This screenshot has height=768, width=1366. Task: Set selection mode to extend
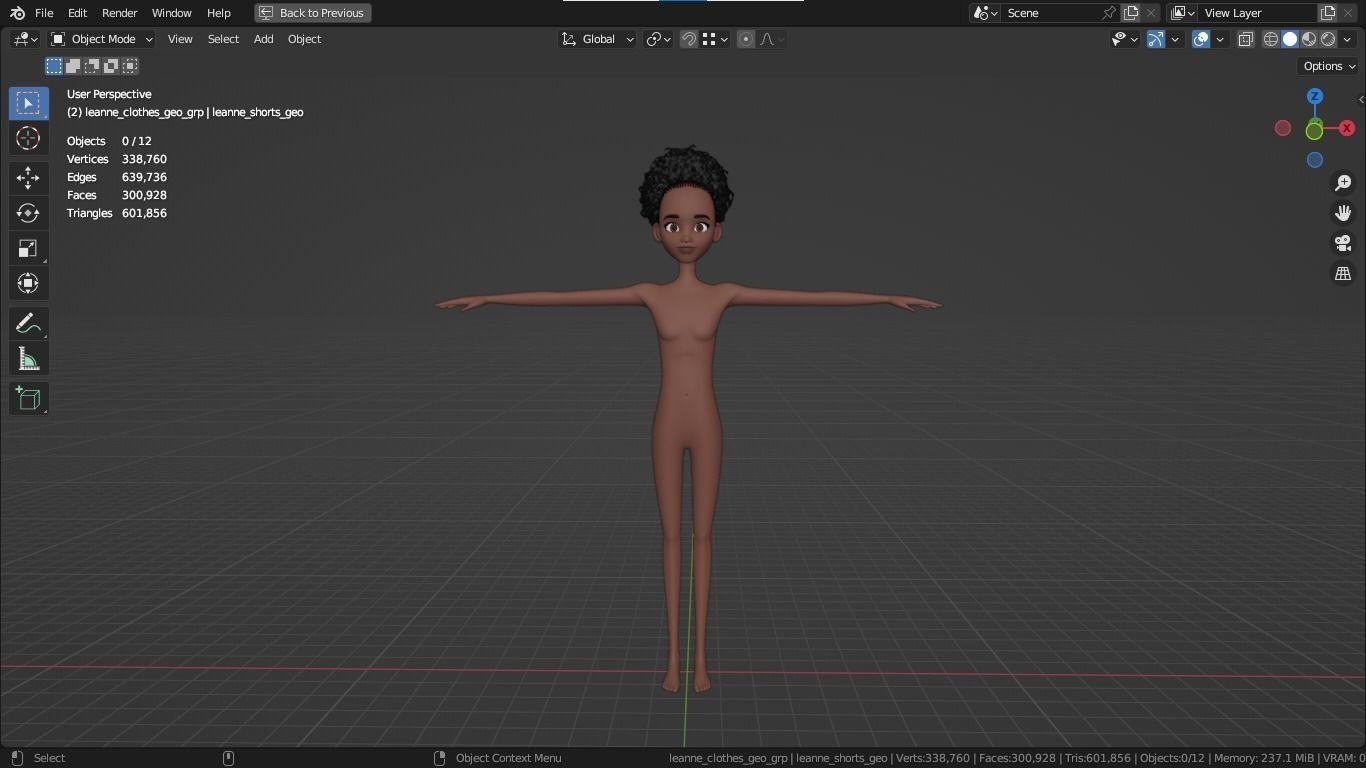click(73, 66)
